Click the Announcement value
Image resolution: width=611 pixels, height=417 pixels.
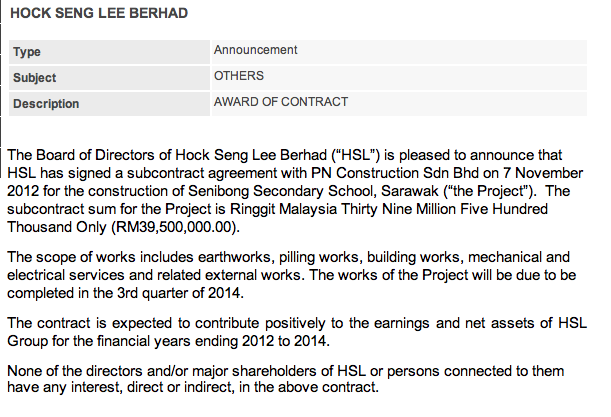[256, 50]
